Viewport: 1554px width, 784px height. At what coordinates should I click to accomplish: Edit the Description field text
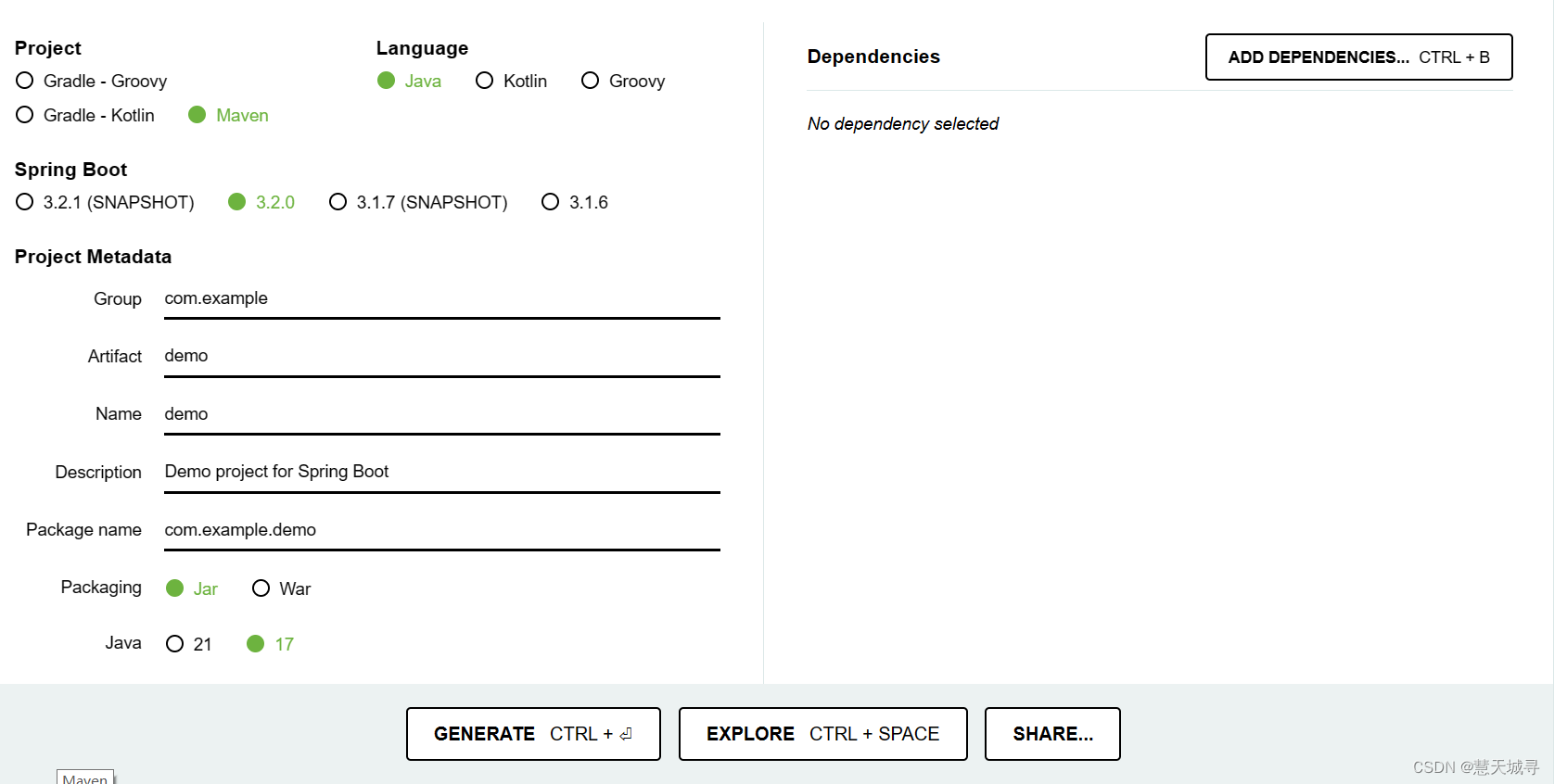[x=442, y=473]
